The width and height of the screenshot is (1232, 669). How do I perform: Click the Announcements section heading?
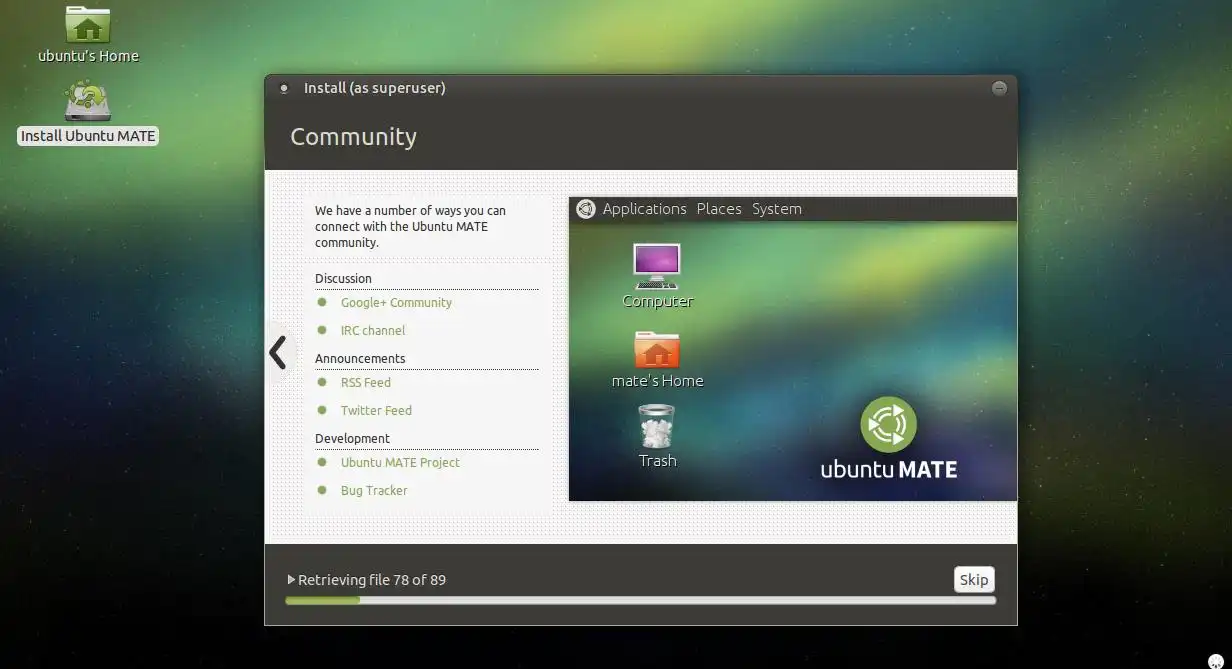pos(360,358)
